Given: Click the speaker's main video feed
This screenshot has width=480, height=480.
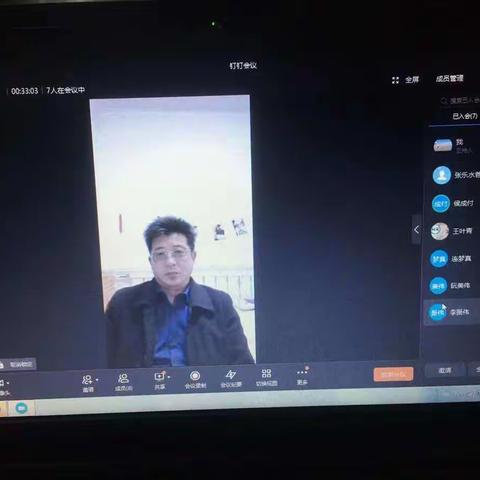Looking at the screenshot, I should pyautogui.click(x=172, y=231).
